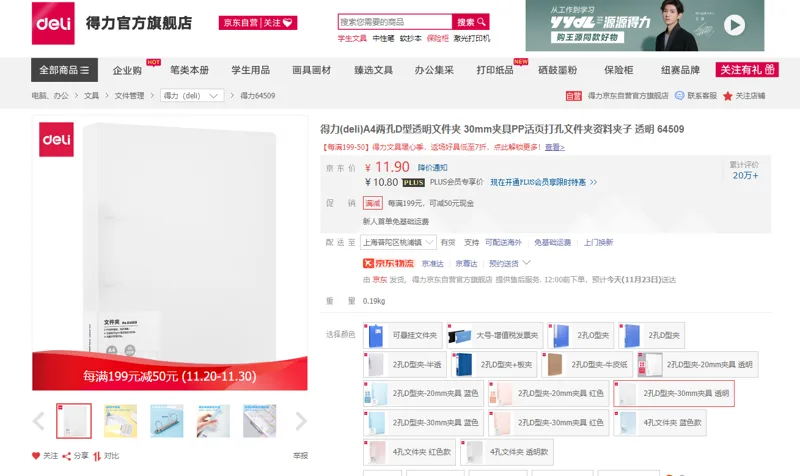The height and width of the screenshot is (476, 800).
Task: Select the 2孔O型夹 option
Action: coord(581,335)
